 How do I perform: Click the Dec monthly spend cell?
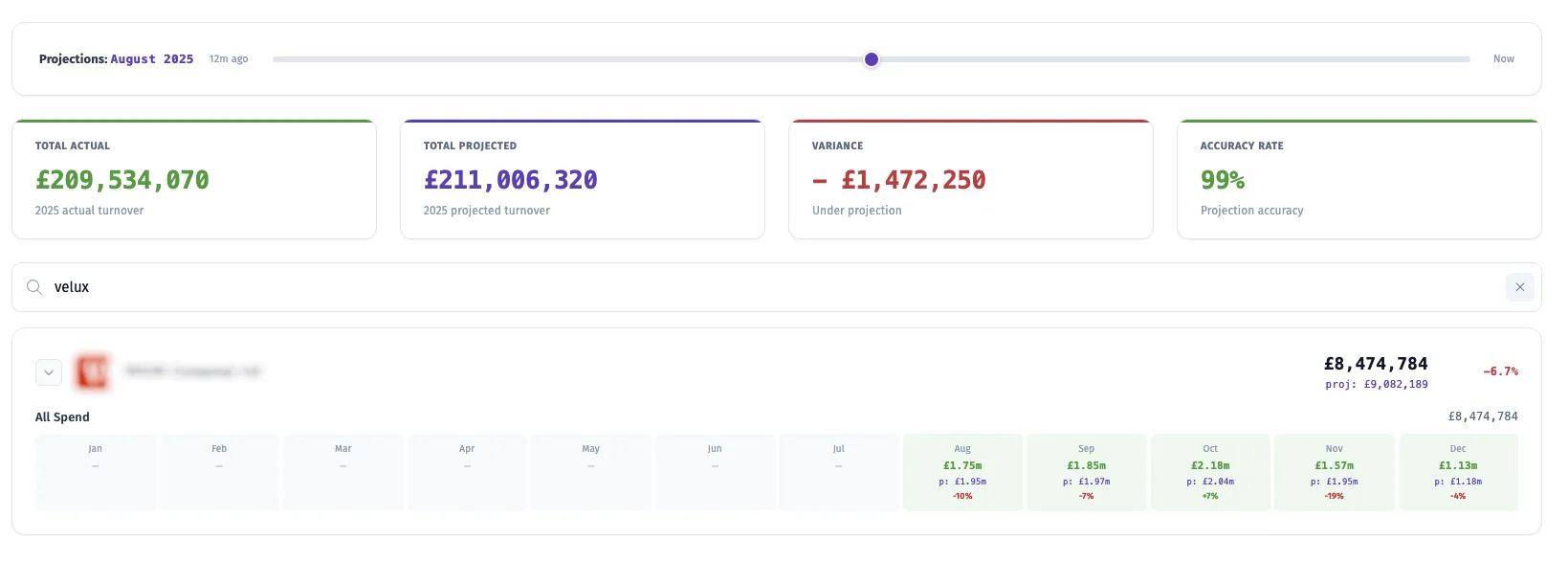(x=1458, y=472)
